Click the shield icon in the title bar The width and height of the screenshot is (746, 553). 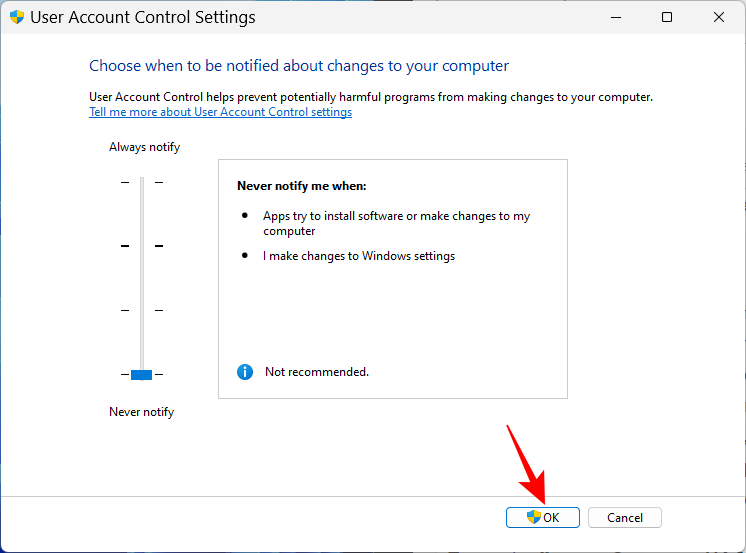[x=17, y=17]
